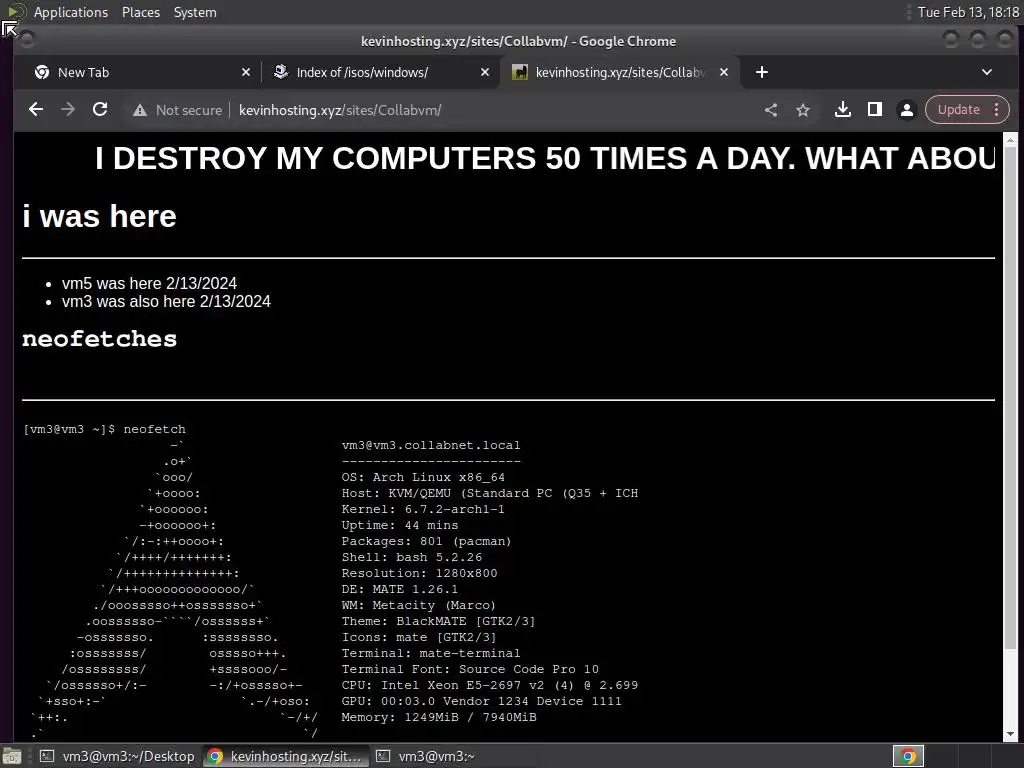Select kevinhosting.xyz Chrome window in taskbar
The width and height of the screenshot is (1024, 768).
pos(285,756)
